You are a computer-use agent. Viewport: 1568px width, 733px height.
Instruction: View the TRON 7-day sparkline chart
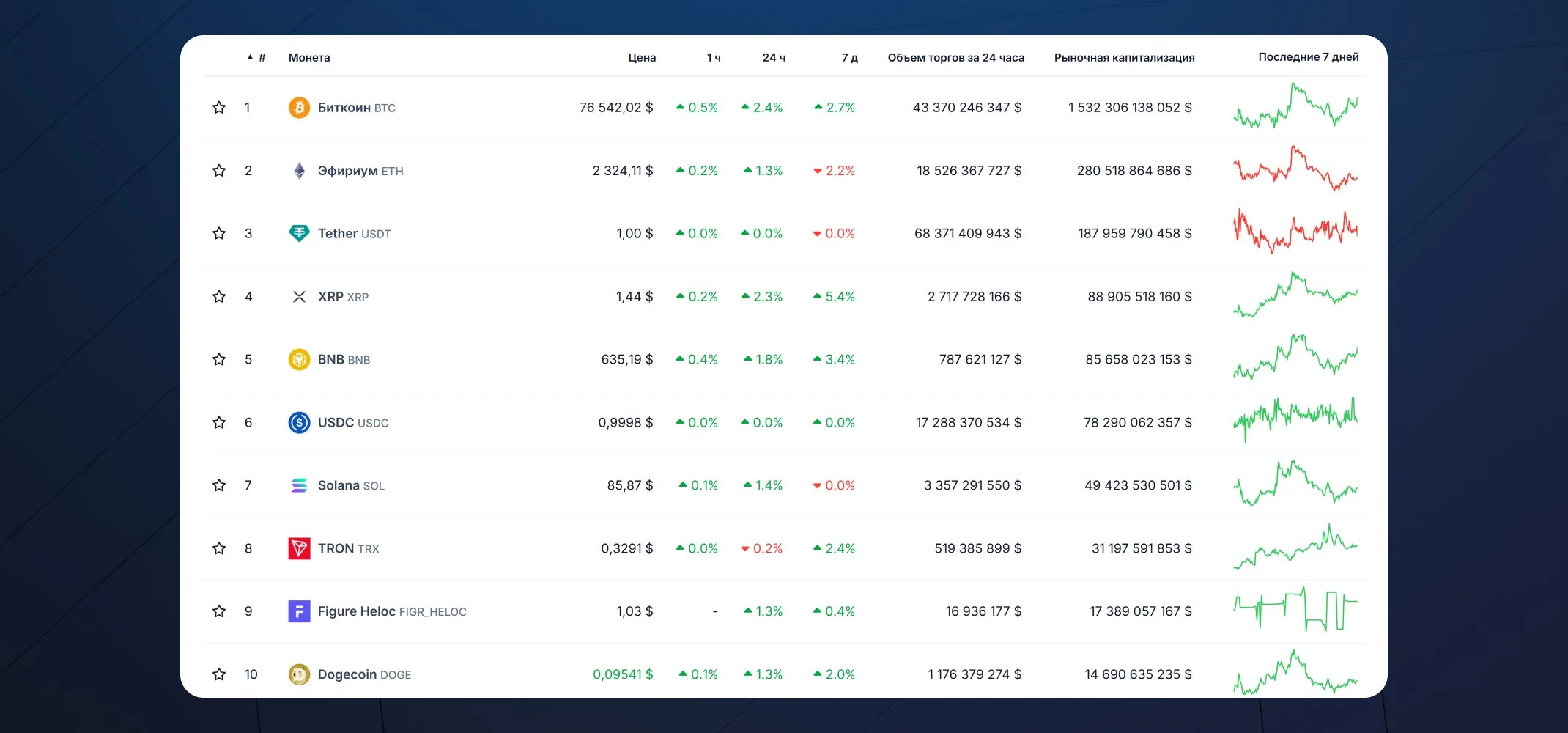click(x=1295, y=546)
